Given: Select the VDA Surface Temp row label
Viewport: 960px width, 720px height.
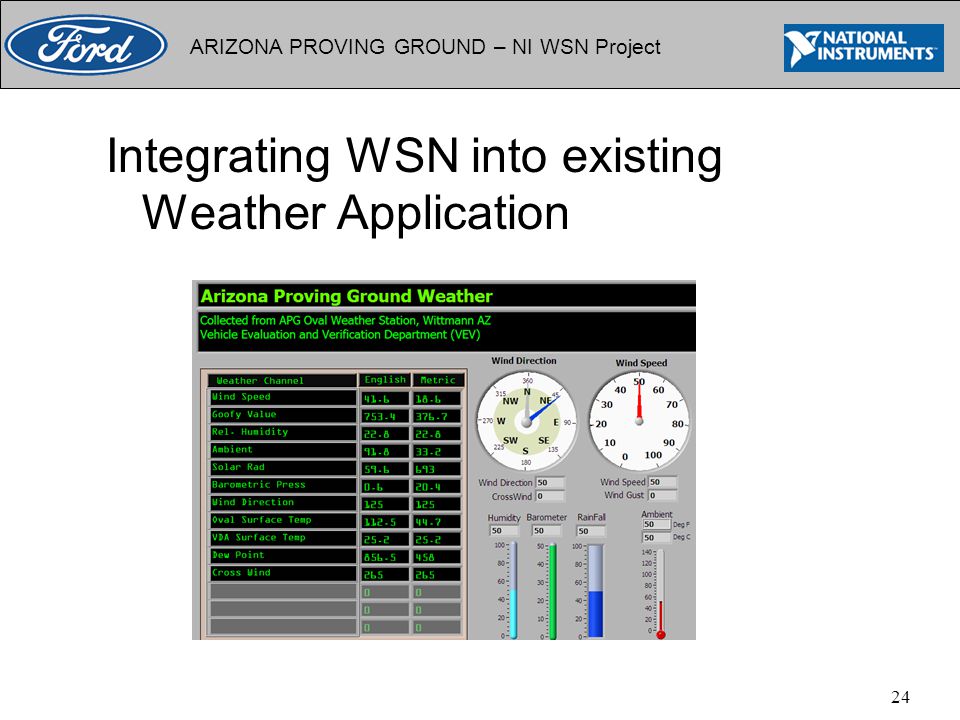Looking at the screenshot, I should [x=283, y=538].
